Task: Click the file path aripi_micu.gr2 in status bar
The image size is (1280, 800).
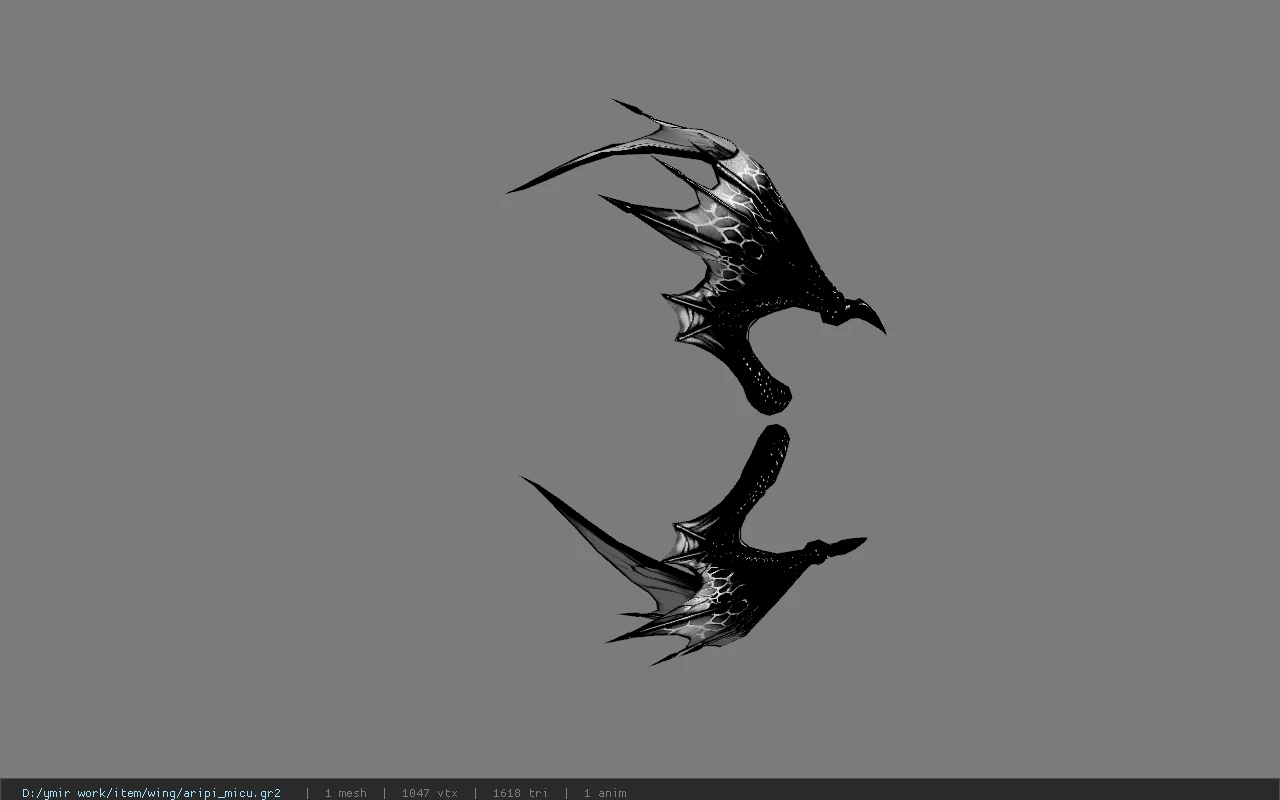Action: 151,793
